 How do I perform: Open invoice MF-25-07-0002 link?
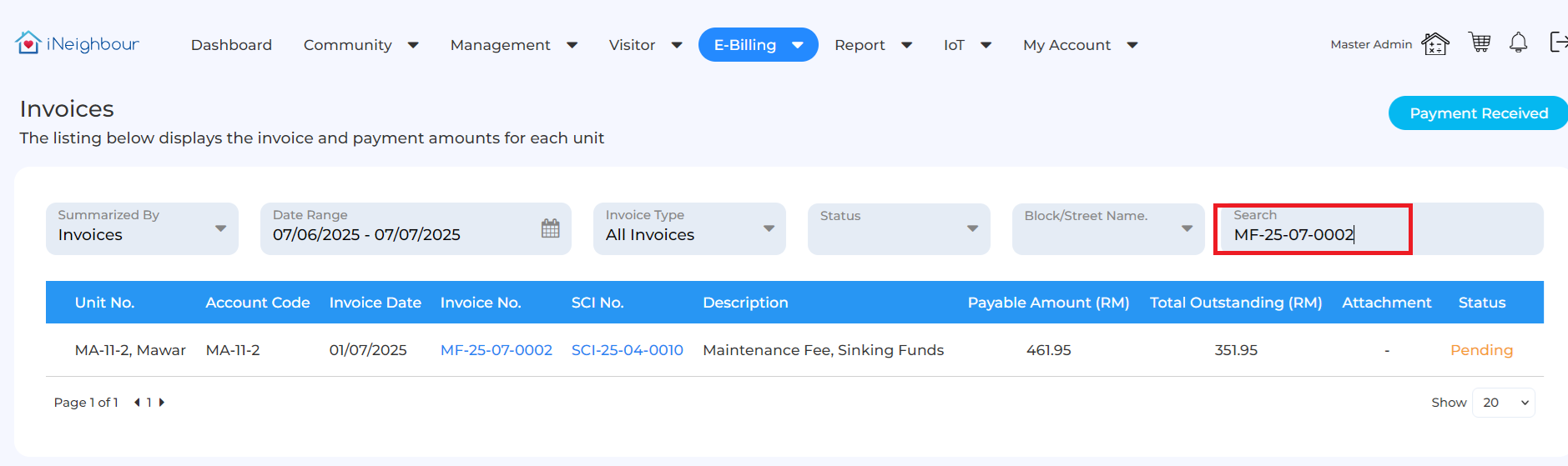click(x=497, y=350)
